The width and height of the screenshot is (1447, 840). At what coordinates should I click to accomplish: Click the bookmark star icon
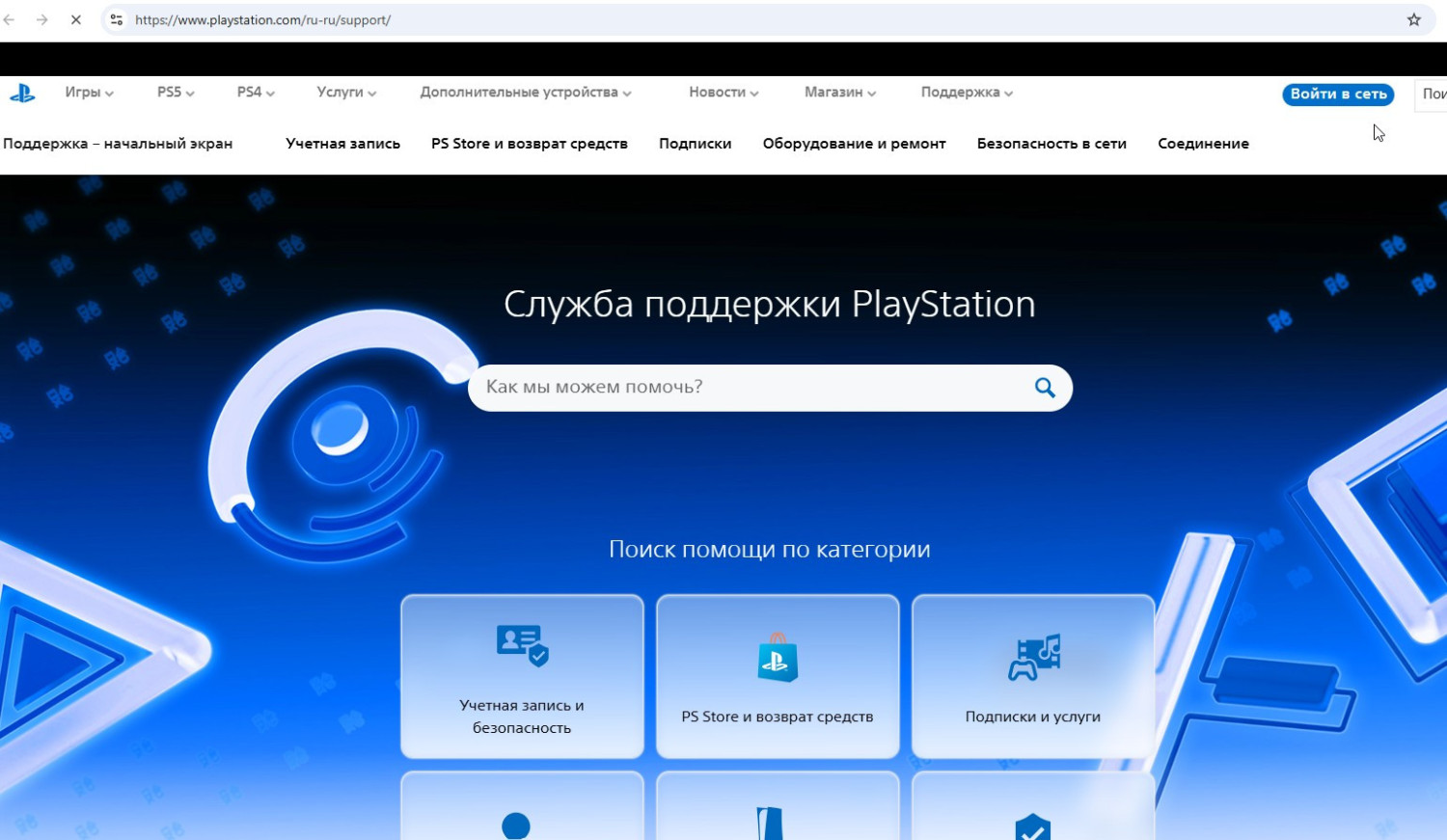pyautogui.click(x=1413, y=19)
